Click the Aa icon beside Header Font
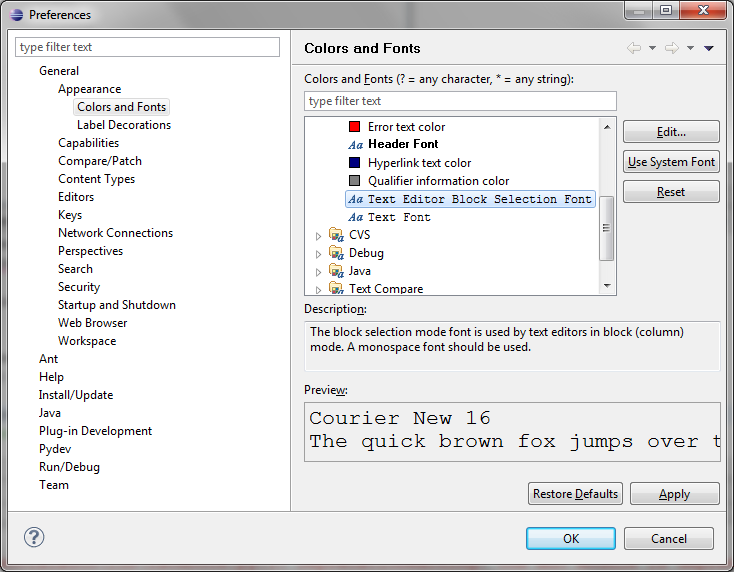734x572 pixels. [x=356, y=145]
